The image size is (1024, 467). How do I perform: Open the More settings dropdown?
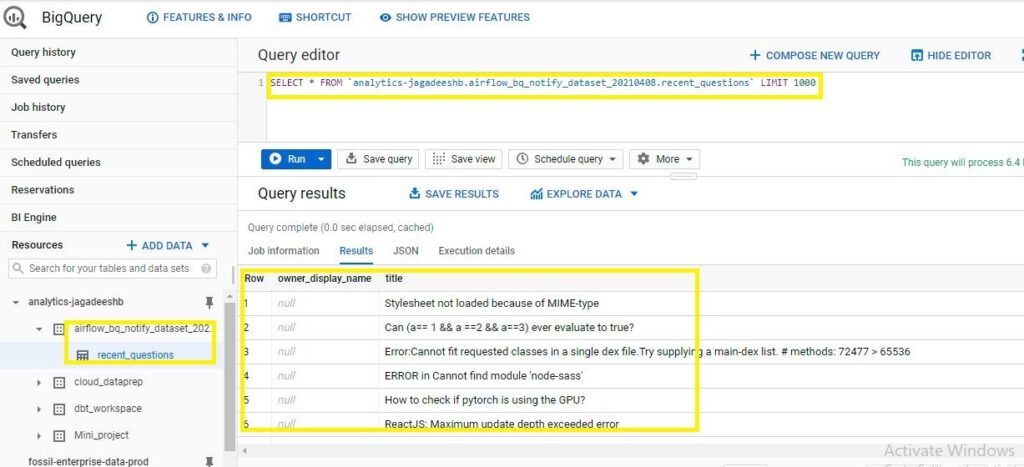(x=665, y=159)
